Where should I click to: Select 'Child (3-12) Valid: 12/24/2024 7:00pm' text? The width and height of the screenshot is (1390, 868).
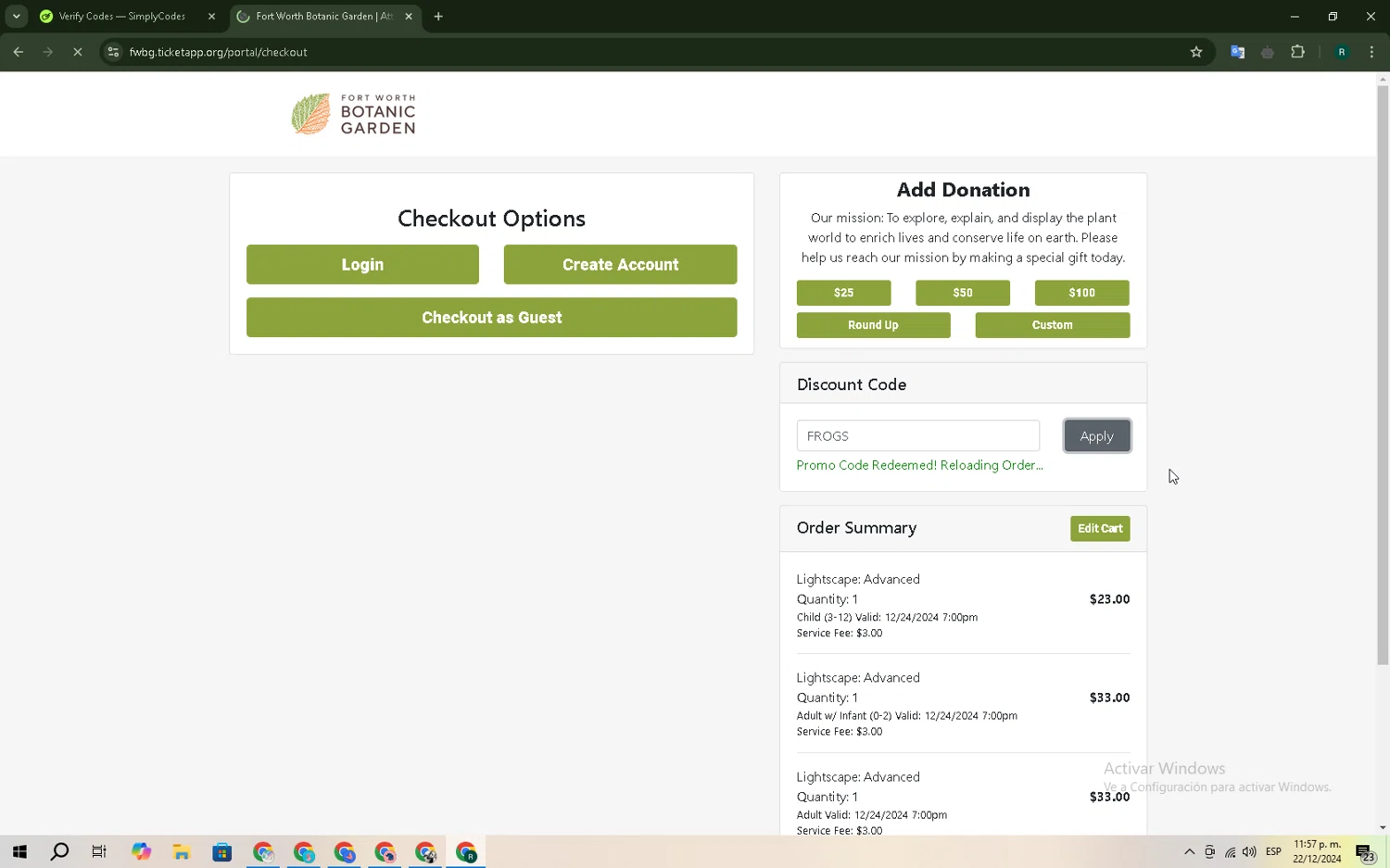(x=887, y=617)
